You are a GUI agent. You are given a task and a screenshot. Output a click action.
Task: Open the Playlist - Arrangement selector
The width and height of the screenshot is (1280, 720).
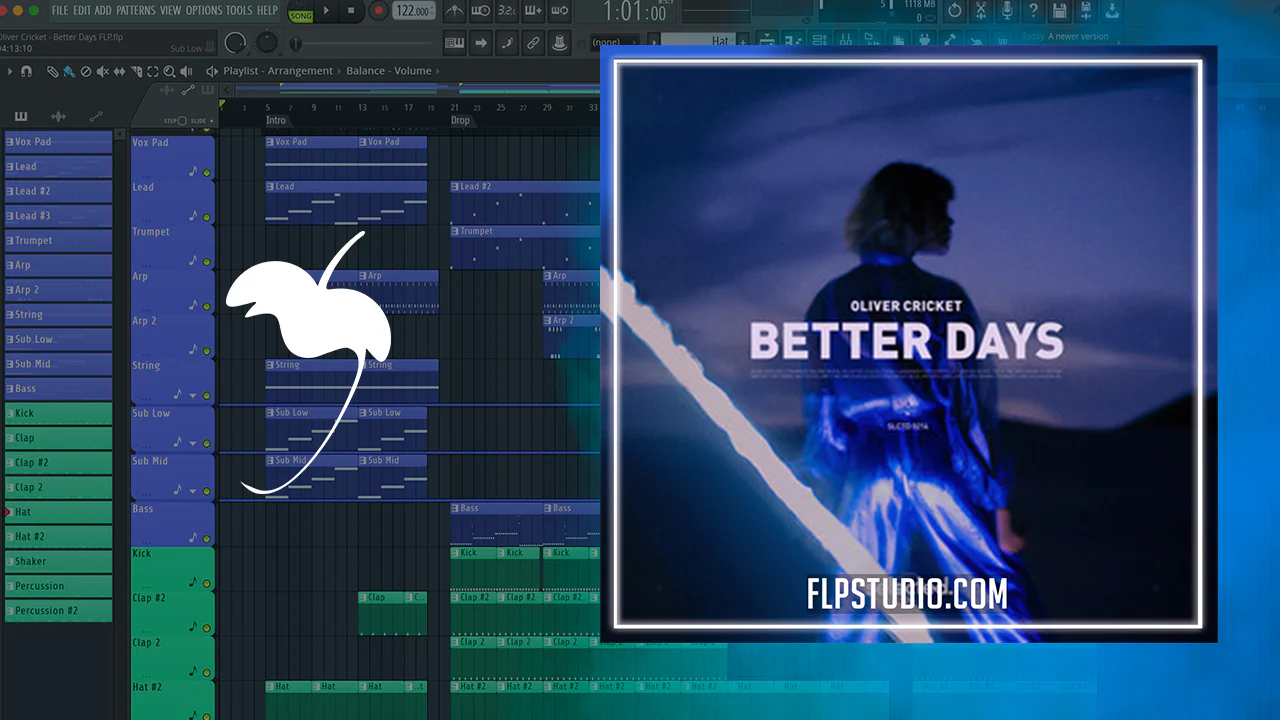click(278, 71)
